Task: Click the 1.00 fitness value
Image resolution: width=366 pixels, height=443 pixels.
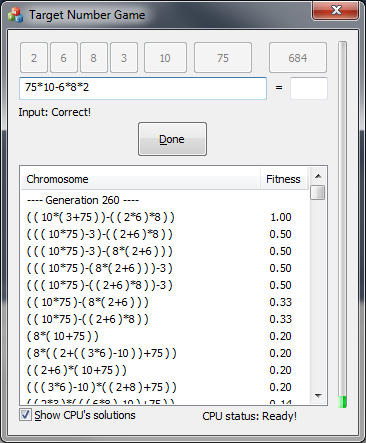Action: 281,217
